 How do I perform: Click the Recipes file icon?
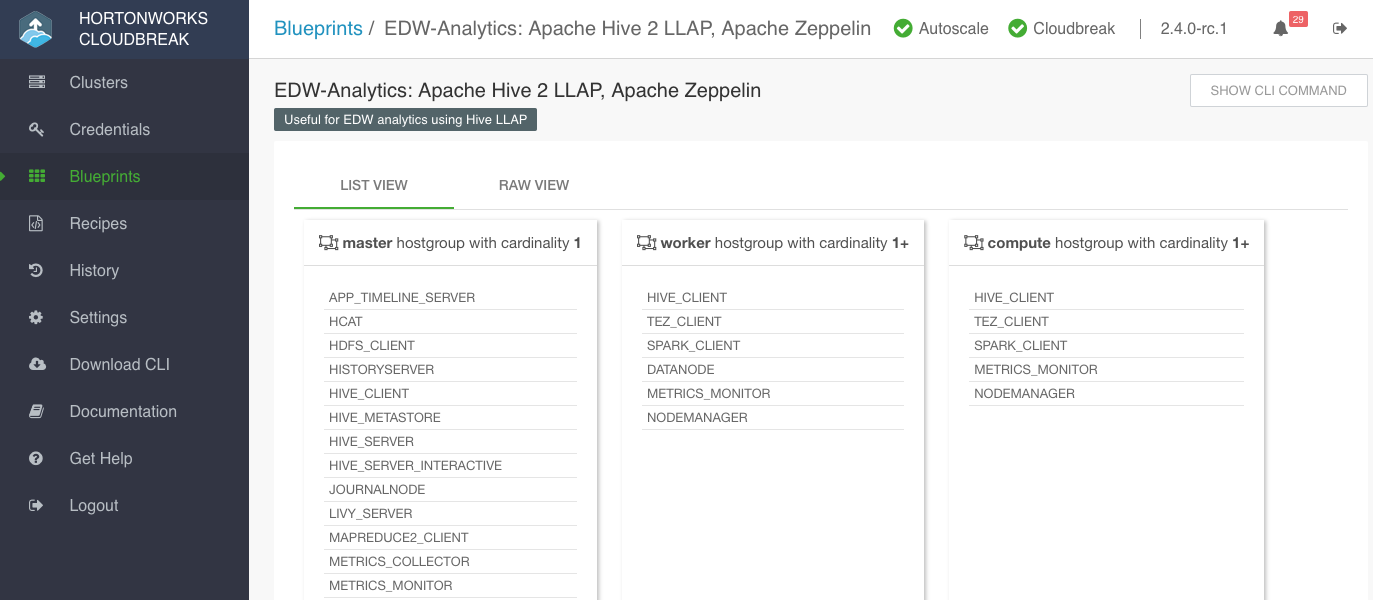37,223
